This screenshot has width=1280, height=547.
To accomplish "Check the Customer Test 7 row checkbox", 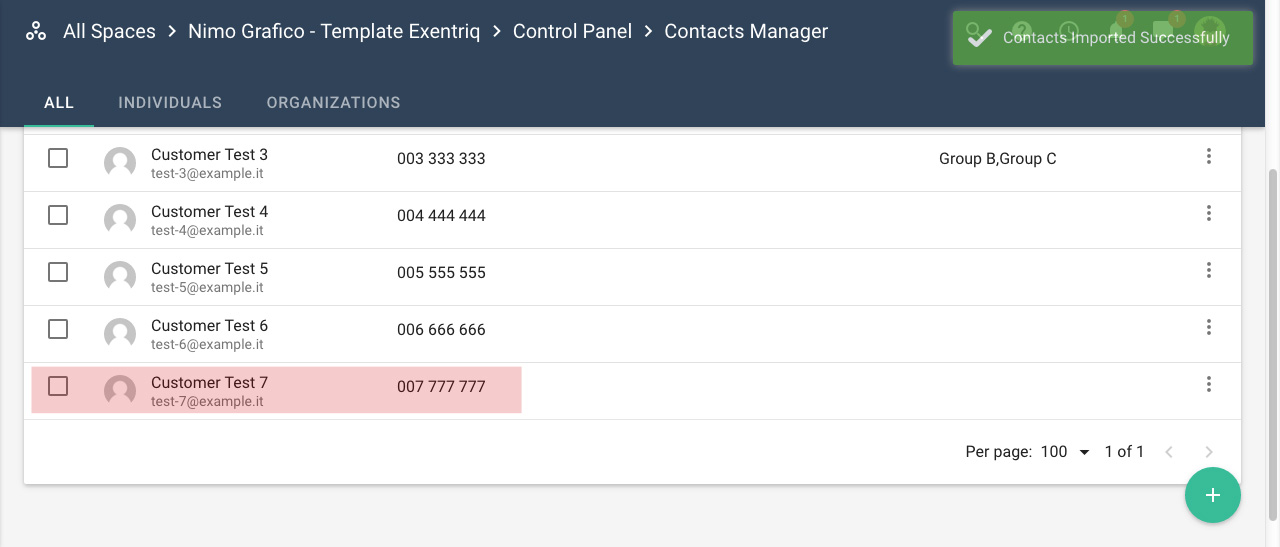I will pos(58,386).
